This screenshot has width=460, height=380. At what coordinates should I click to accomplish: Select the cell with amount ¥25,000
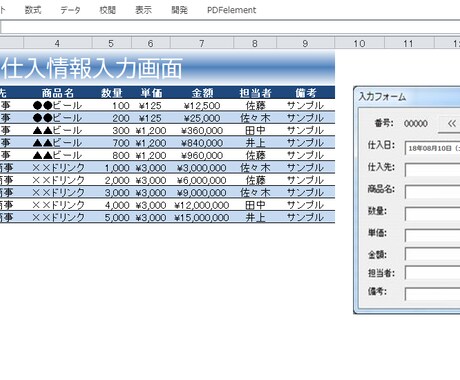(202, 118)
